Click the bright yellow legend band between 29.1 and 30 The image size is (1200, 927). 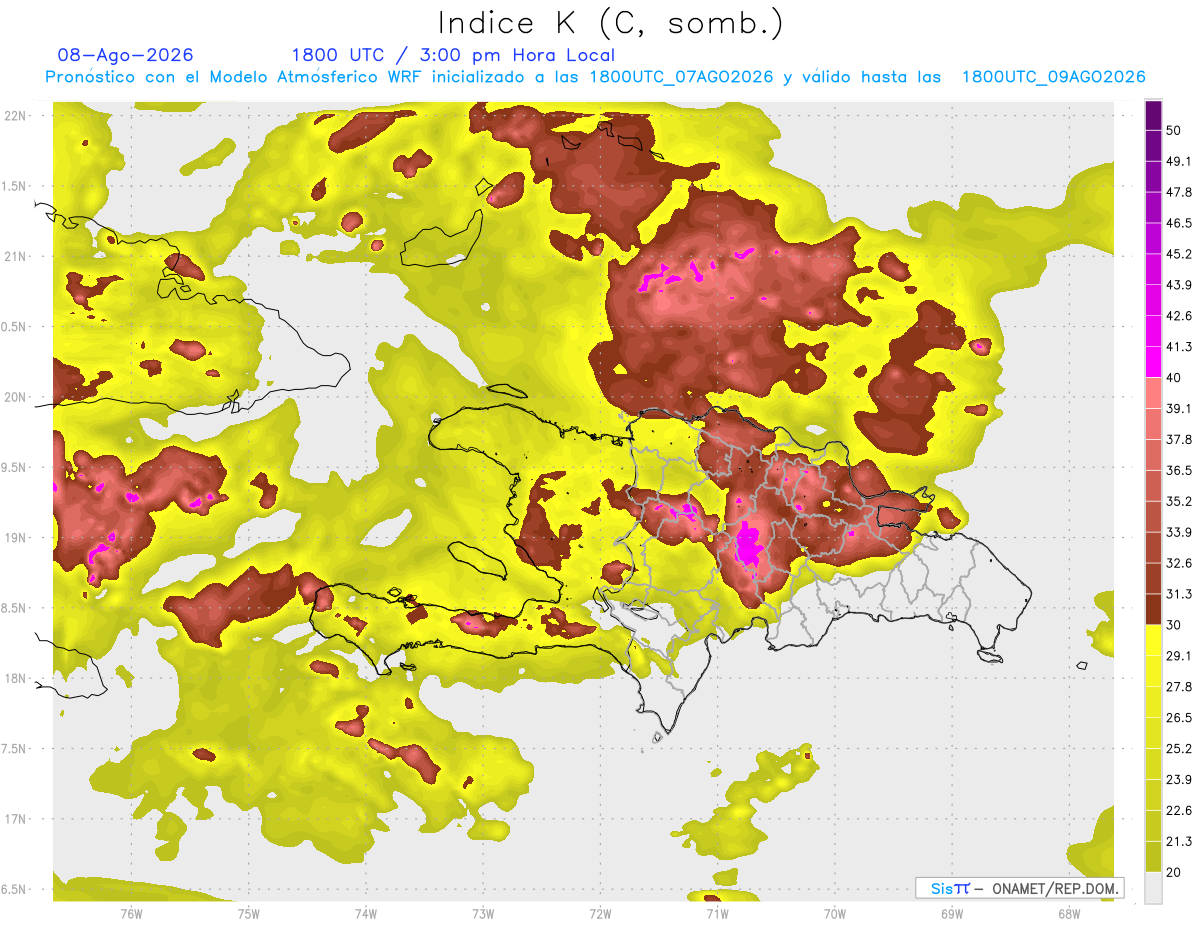pos(1153,640)
